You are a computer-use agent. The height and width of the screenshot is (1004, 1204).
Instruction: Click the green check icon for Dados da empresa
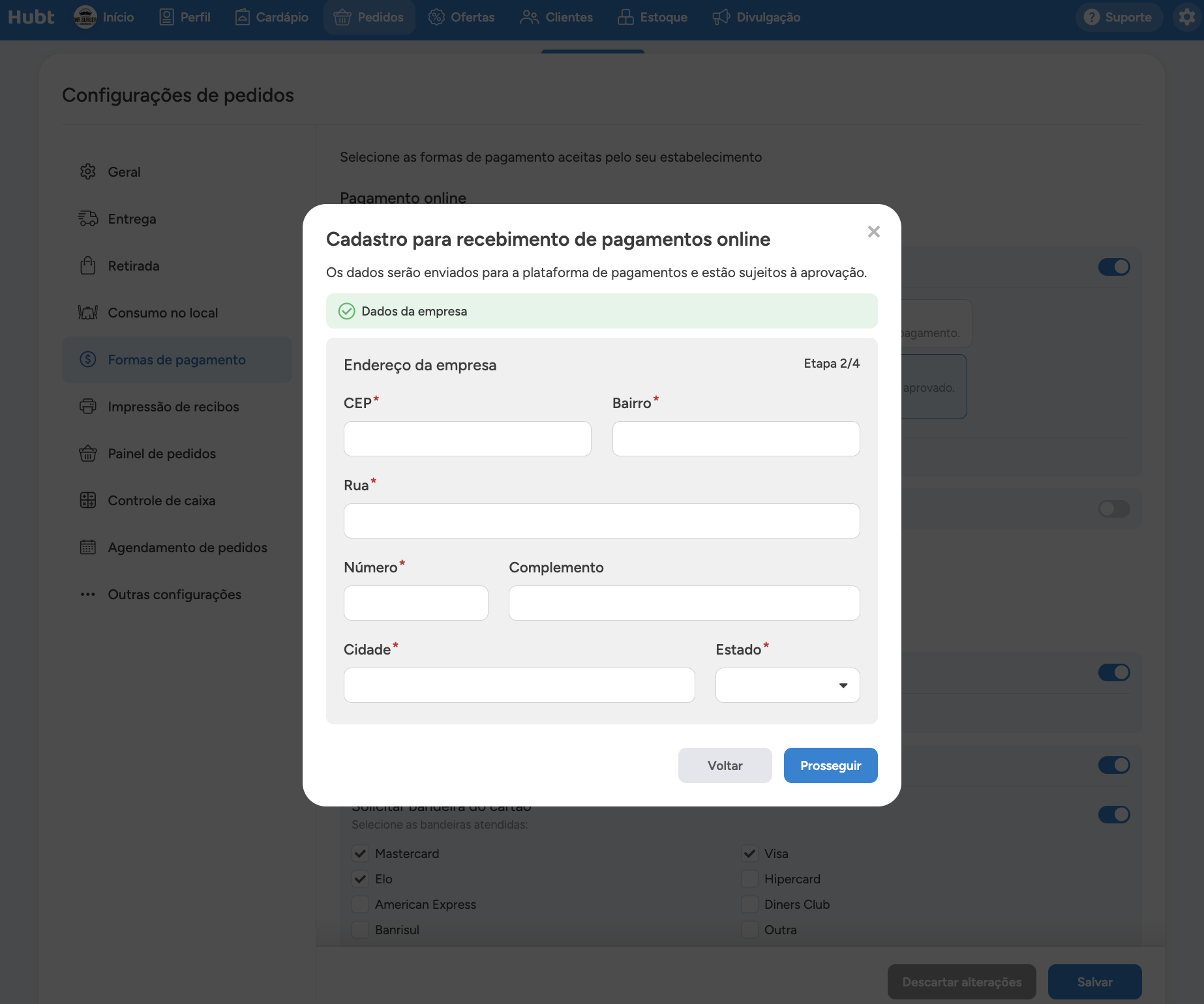347,311
